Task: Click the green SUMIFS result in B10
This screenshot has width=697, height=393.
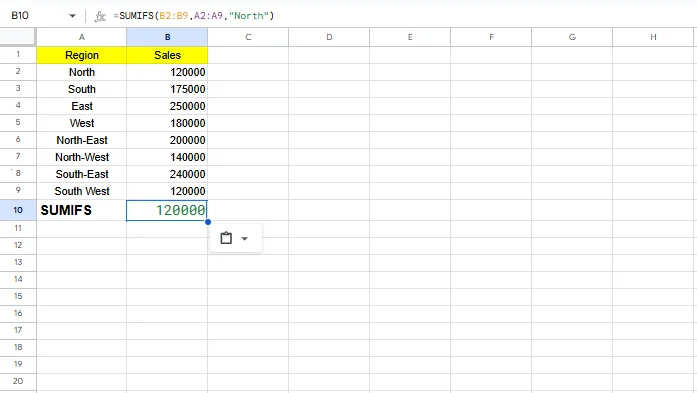Action: pos(167,210)
